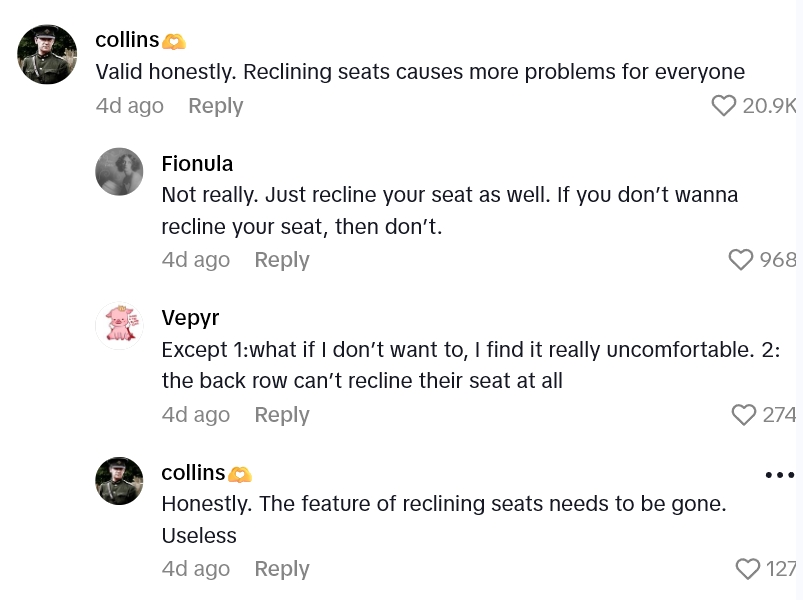
Task: Open the three-dot options menu on collins' reply
Action: coord(777,474)
